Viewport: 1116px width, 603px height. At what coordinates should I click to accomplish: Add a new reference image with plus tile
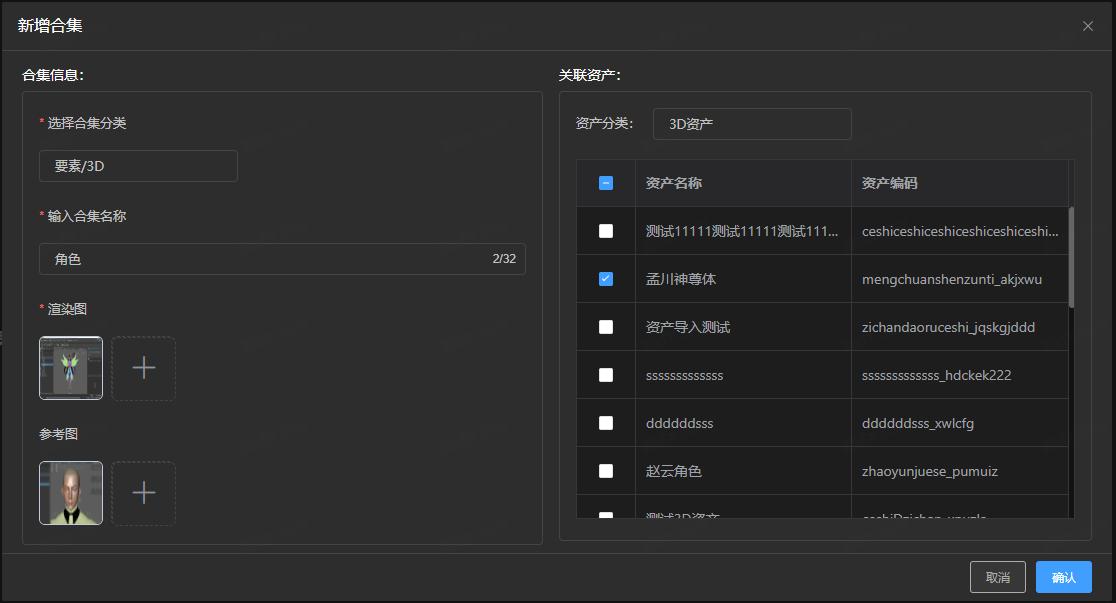[143, 493]
